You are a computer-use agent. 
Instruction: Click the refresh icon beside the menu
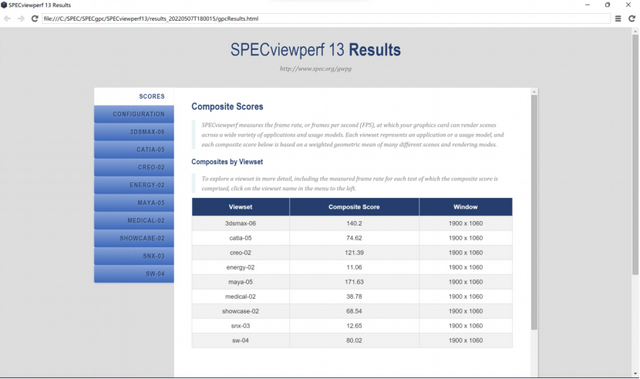[x=631, y=18]
